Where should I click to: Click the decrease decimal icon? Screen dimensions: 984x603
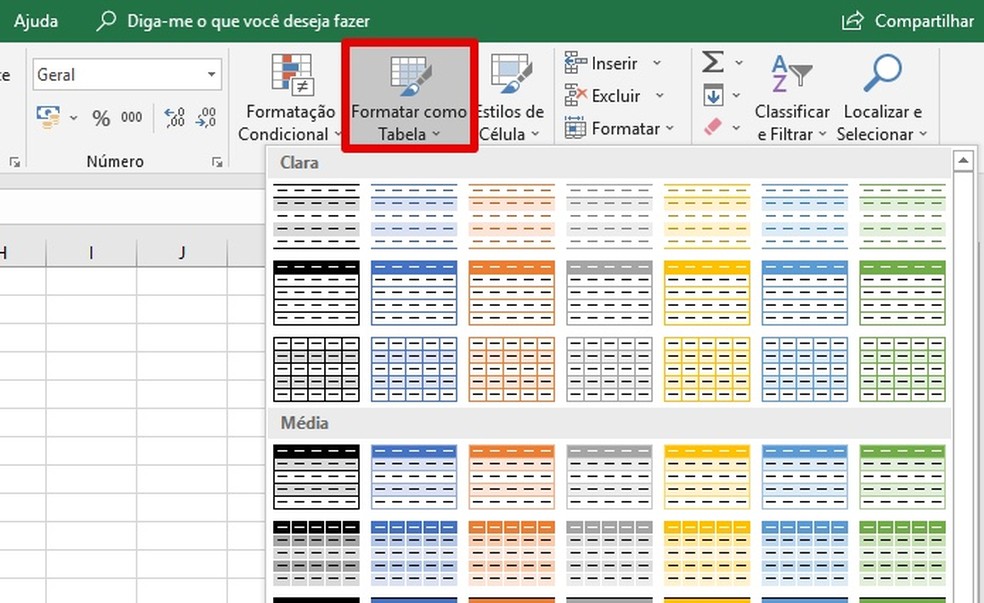[205, 117]
